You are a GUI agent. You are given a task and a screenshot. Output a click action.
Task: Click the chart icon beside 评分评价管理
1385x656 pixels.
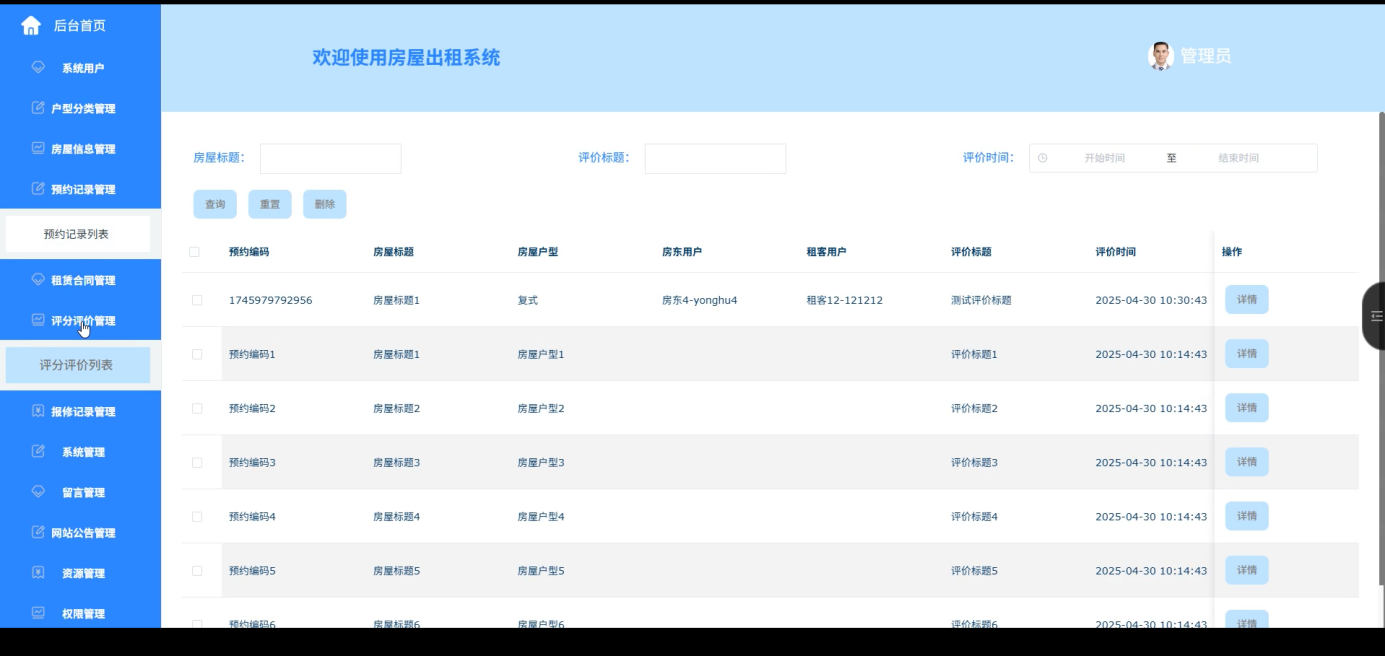38,320
